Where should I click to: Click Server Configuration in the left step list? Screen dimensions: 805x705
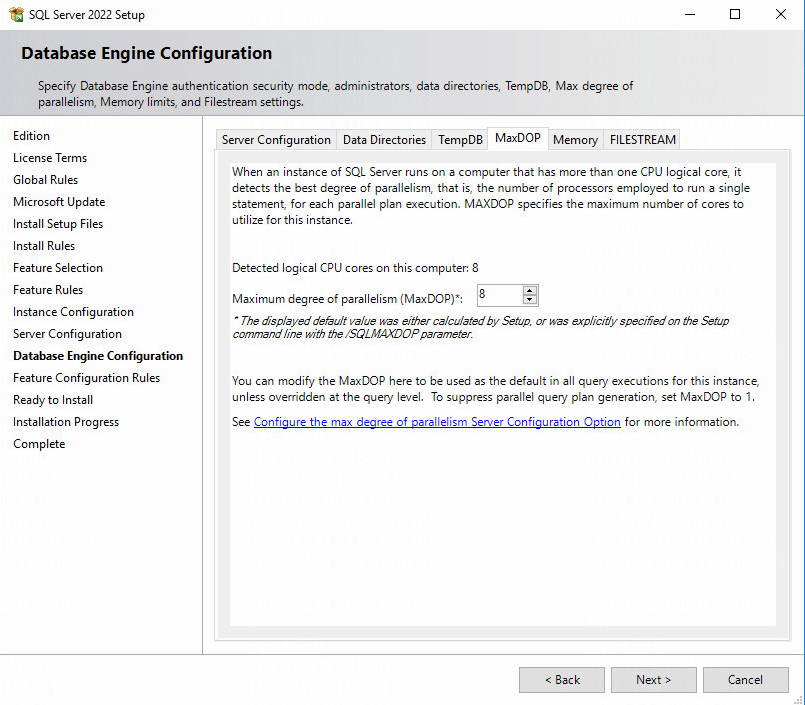point(67,334)
